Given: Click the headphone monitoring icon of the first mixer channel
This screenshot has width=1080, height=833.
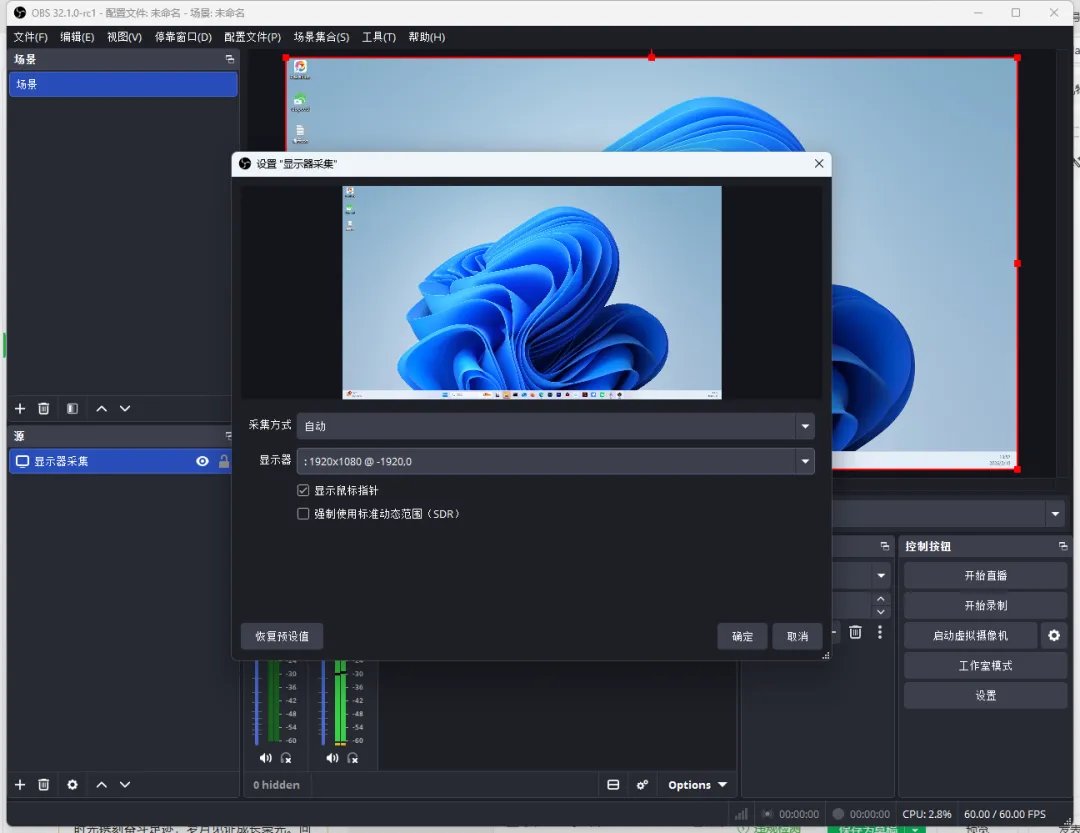Looking at the screenshot, I should 286,758.
